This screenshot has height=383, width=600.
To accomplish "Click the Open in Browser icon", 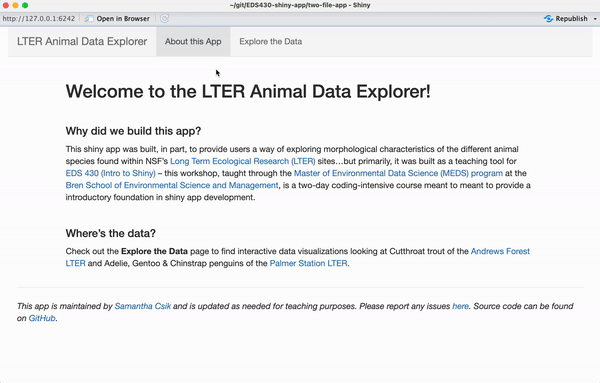I will pyautogui.click(x=89, y=18).
